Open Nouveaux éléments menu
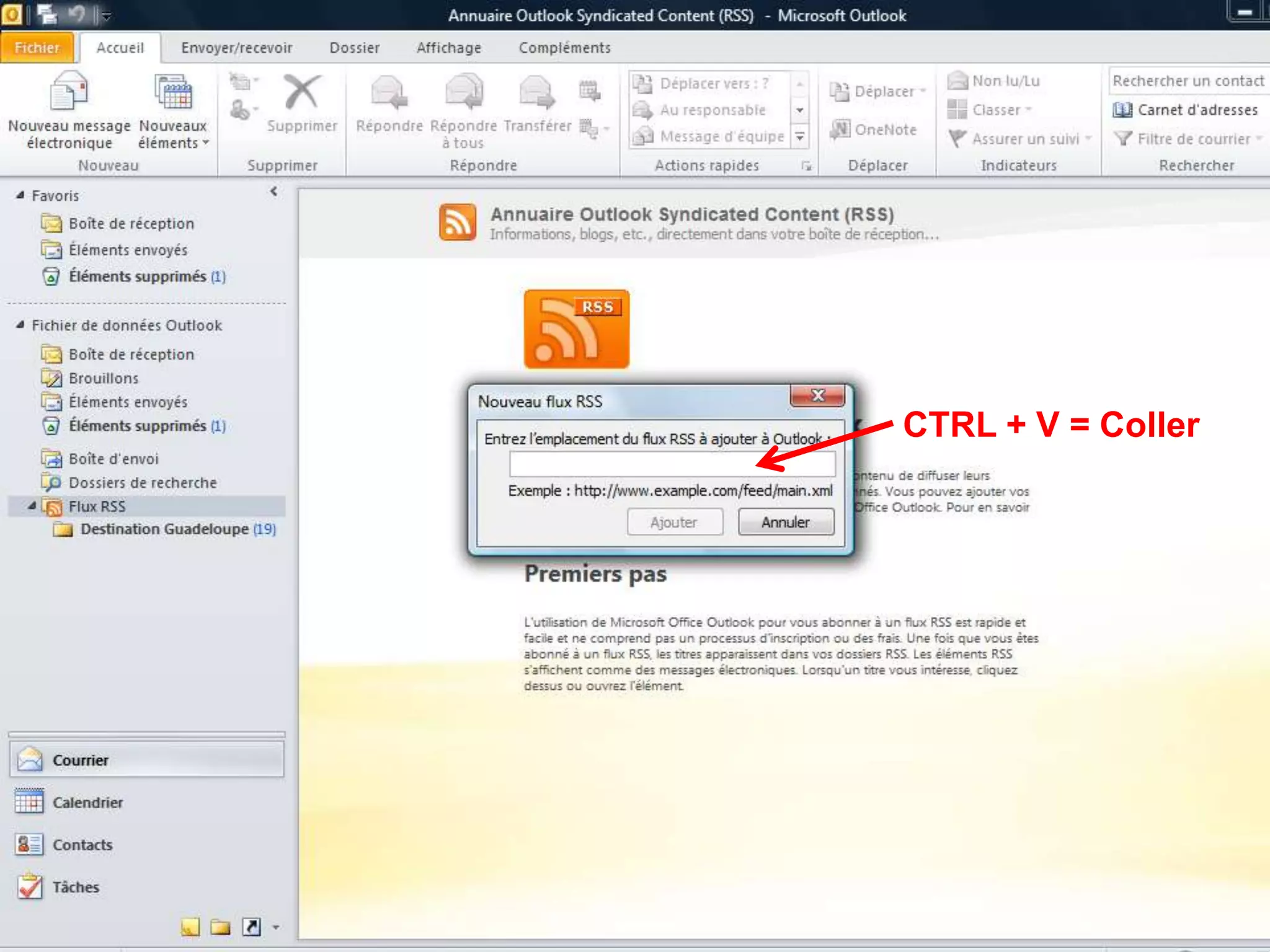Screen dimensions: 1270x952 (x=173, y=112)
